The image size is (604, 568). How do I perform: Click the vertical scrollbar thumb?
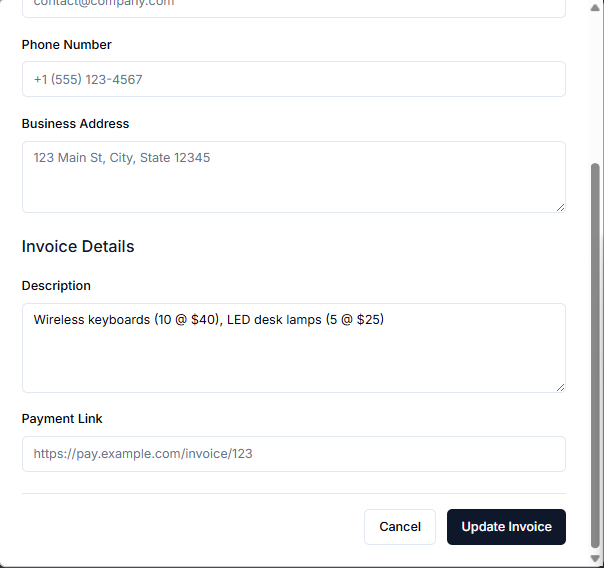(596, 350)
